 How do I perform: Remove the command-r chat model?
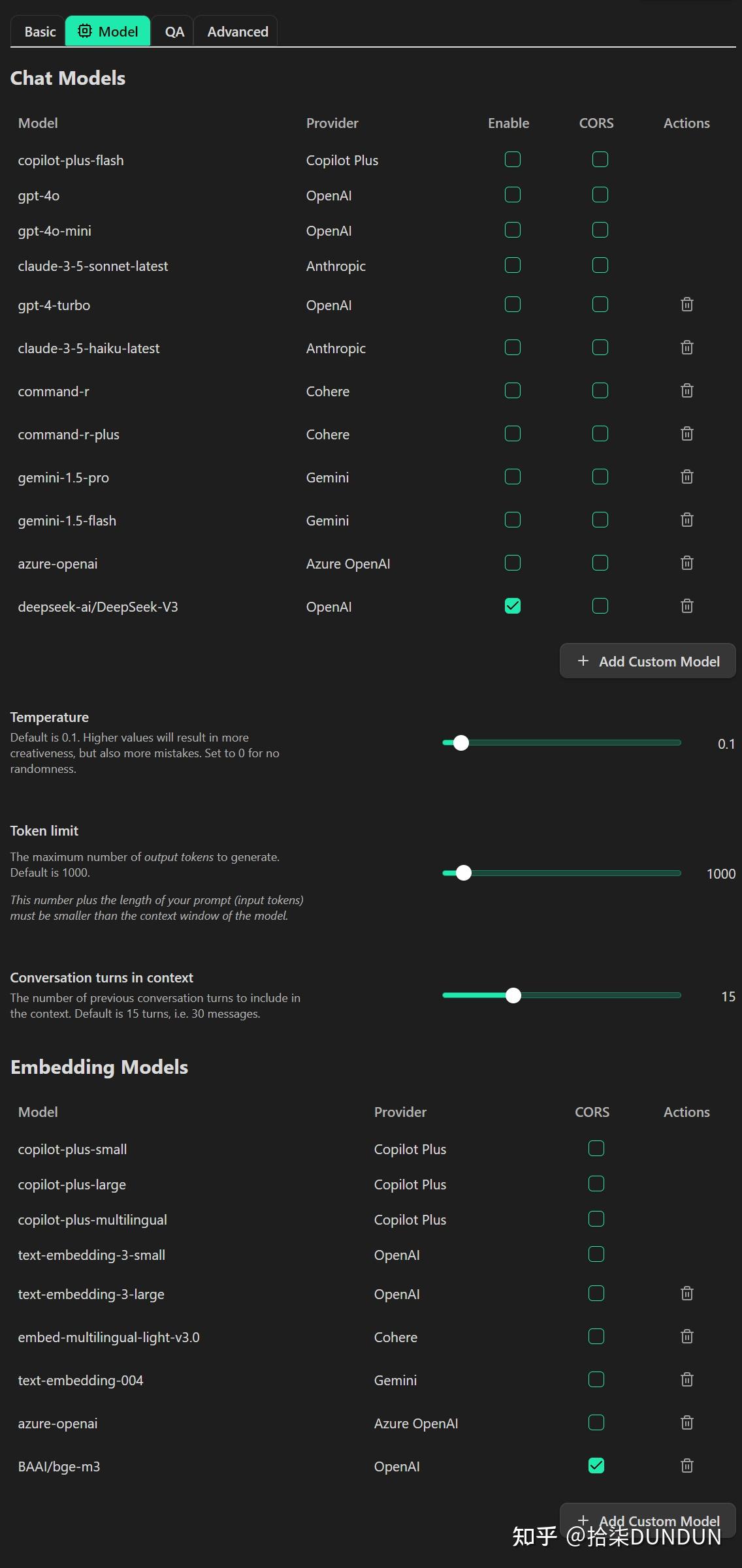coord(686,390)
